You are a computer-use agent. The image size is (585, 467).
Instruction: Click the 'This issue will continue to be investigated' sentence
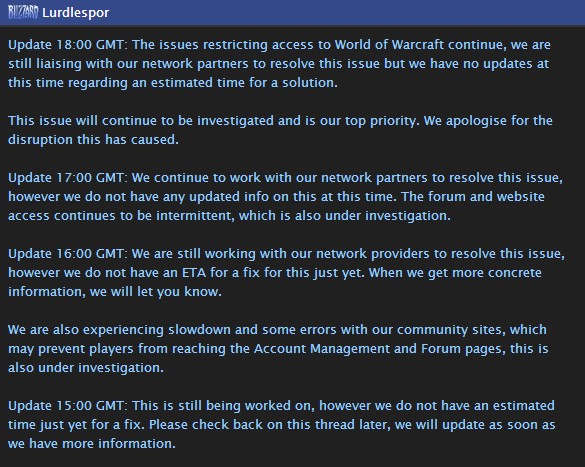click(212, 121)
